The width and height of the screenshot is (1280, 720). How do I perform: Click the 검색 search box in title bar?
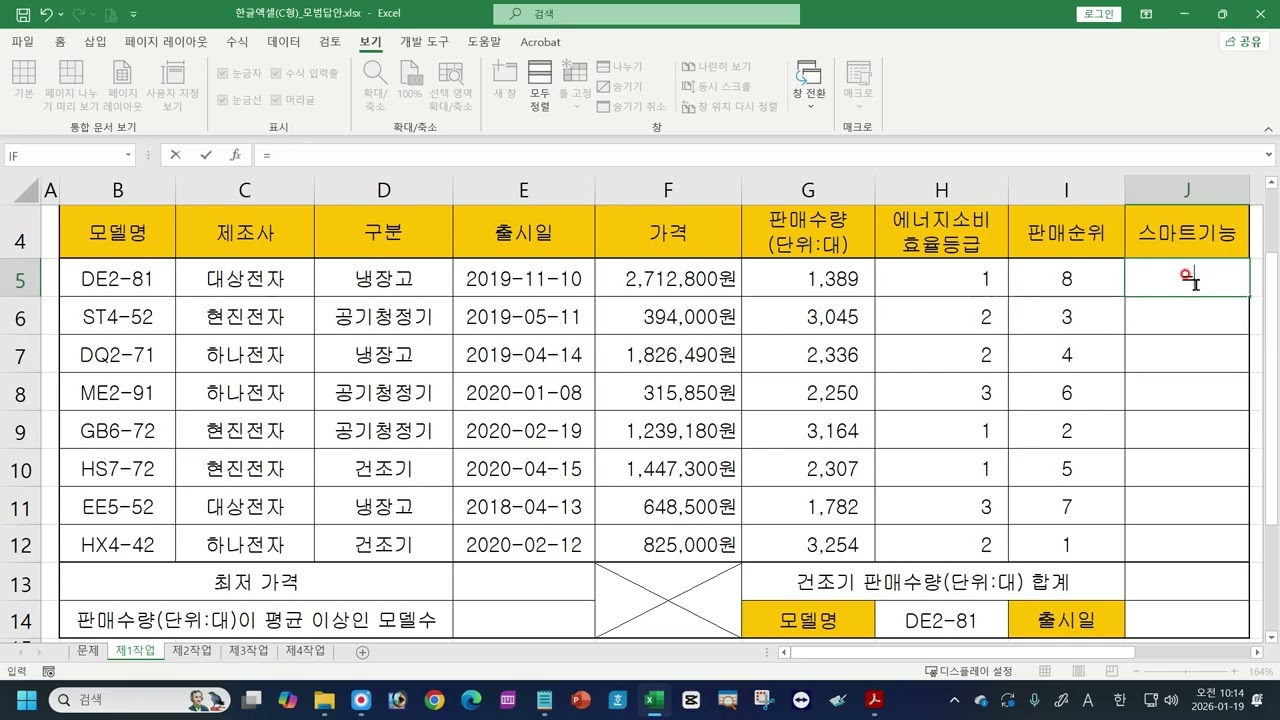(x=646, y=14)
